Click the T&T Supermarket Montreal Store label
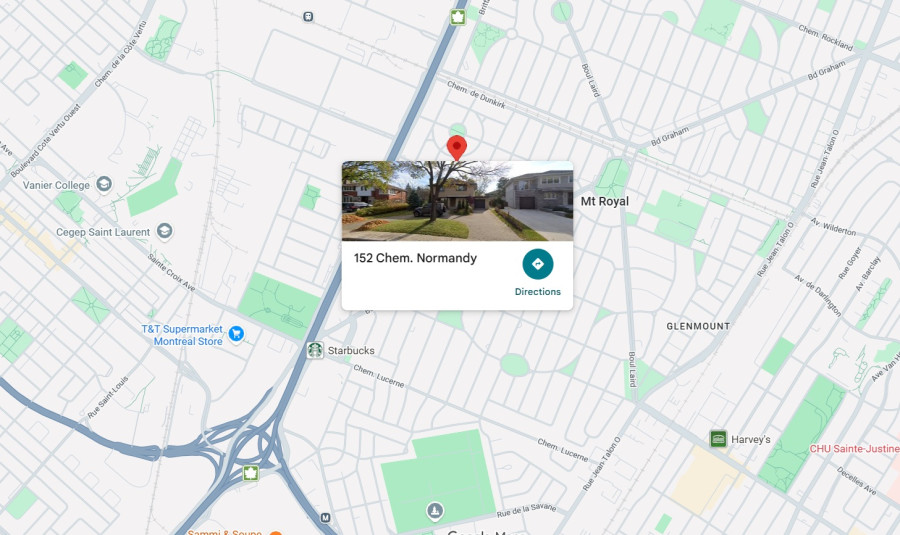 click(x=183, y=335)
